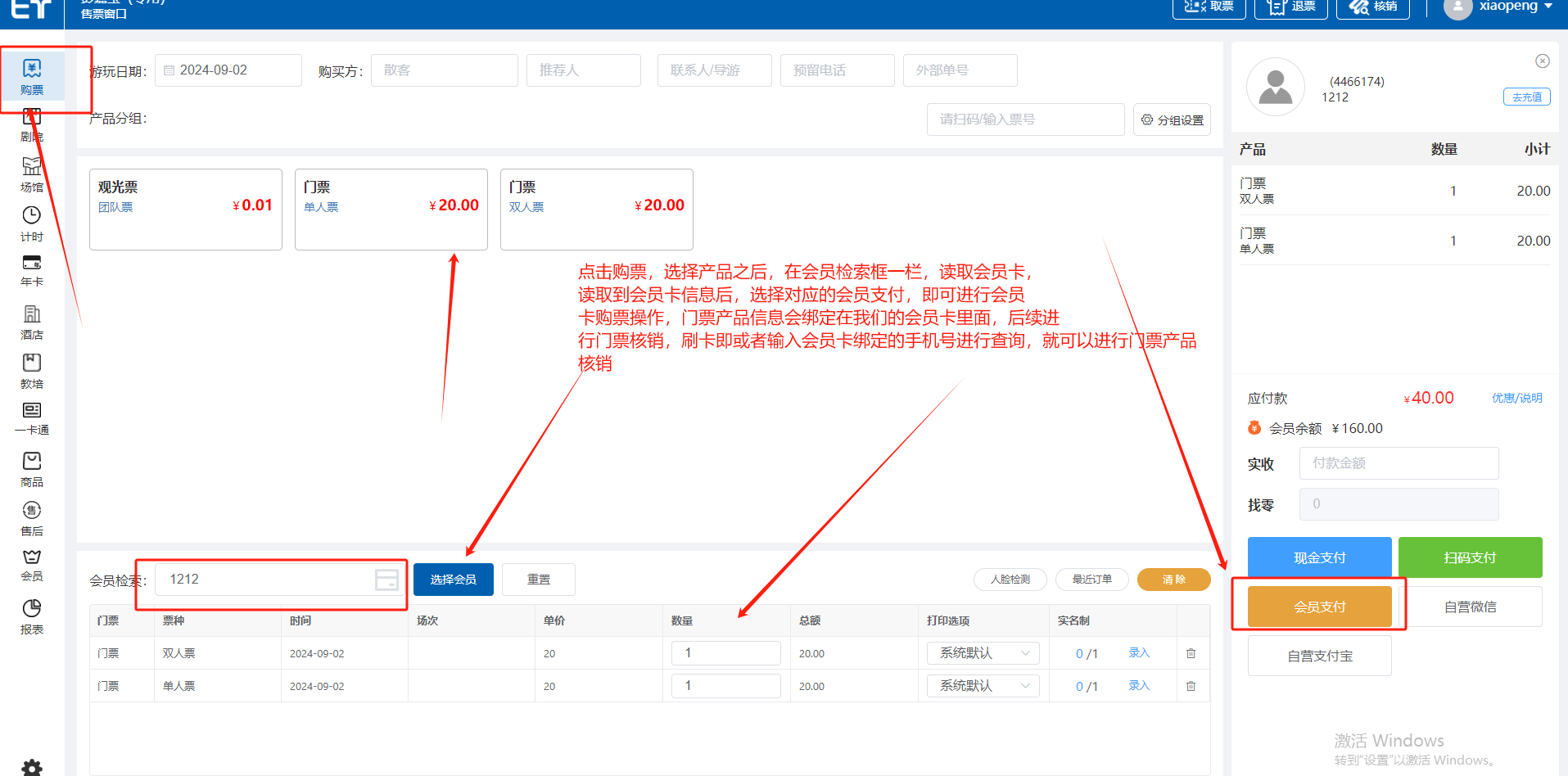Image resolution: width=1568 pixels, height=776 pixels.
Task: Select the 观光票 团队票 product card
Action: tap(186, 209)
